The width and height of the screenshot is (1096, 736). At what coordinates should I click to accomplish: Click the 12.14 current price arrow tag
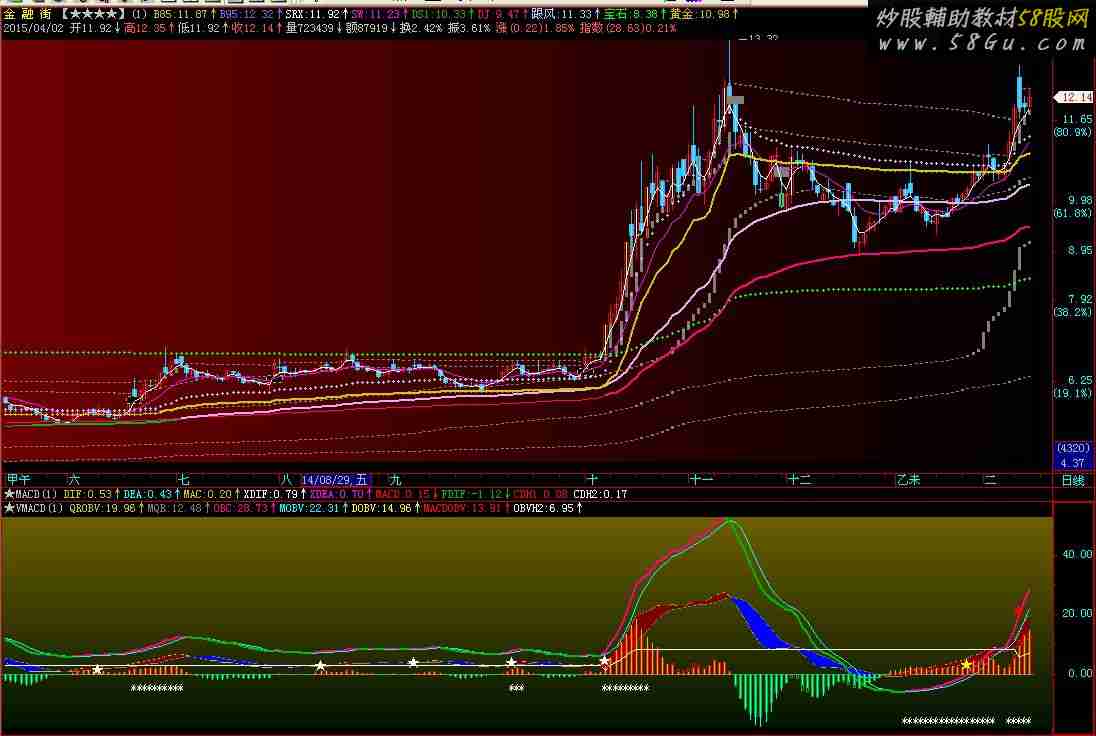pyautogui.click(x=1073, y=97)
